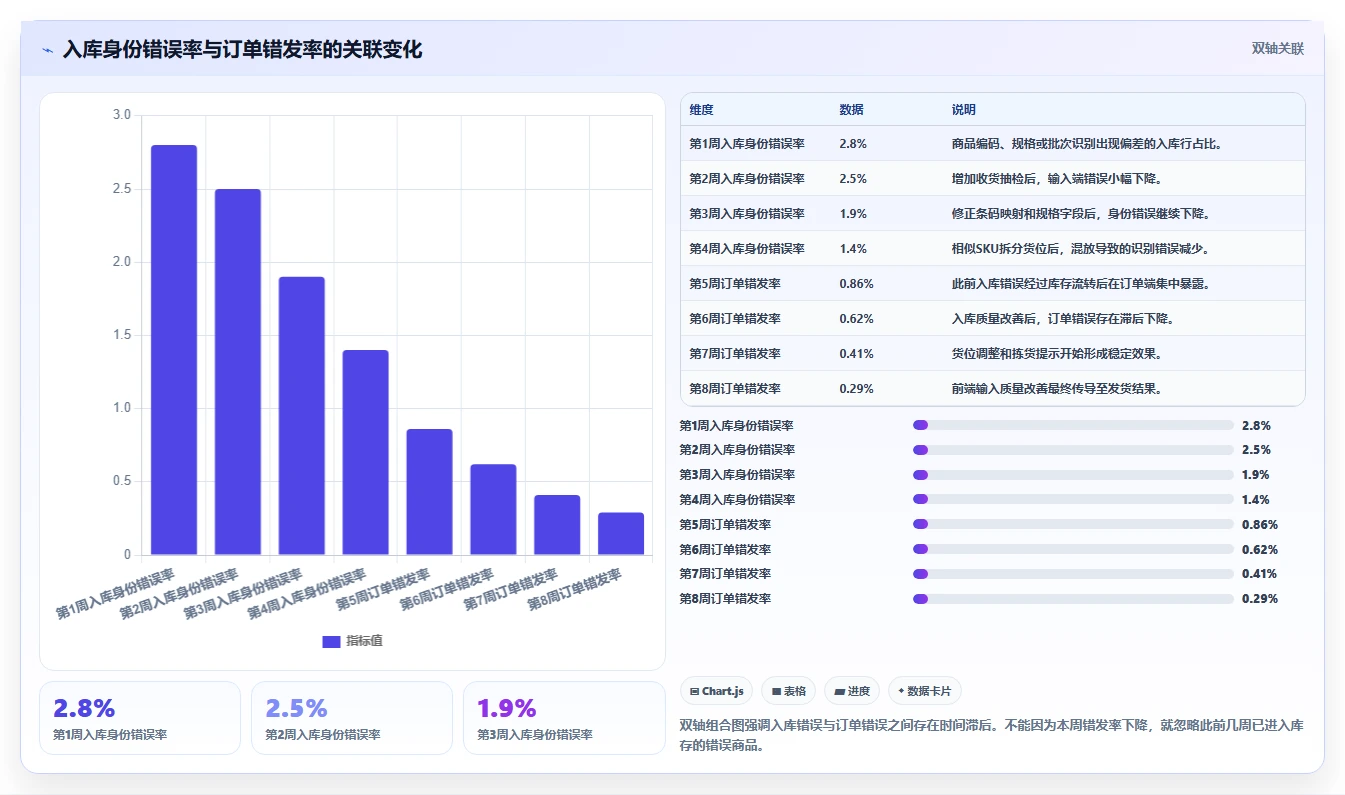Open the 2.5% 第2周入库身份错误率 data card

point(352,718)
